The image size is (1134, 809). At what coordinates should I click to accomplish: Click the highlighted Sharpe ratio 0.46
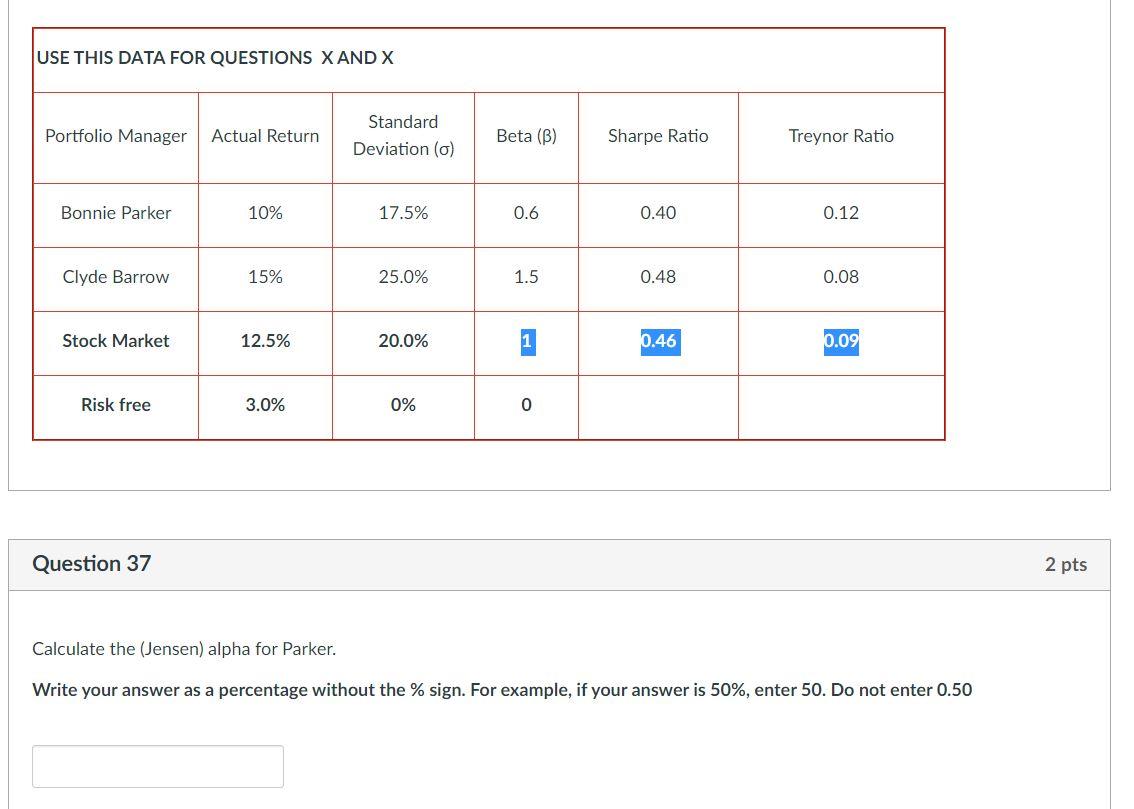tap(660, 341)
